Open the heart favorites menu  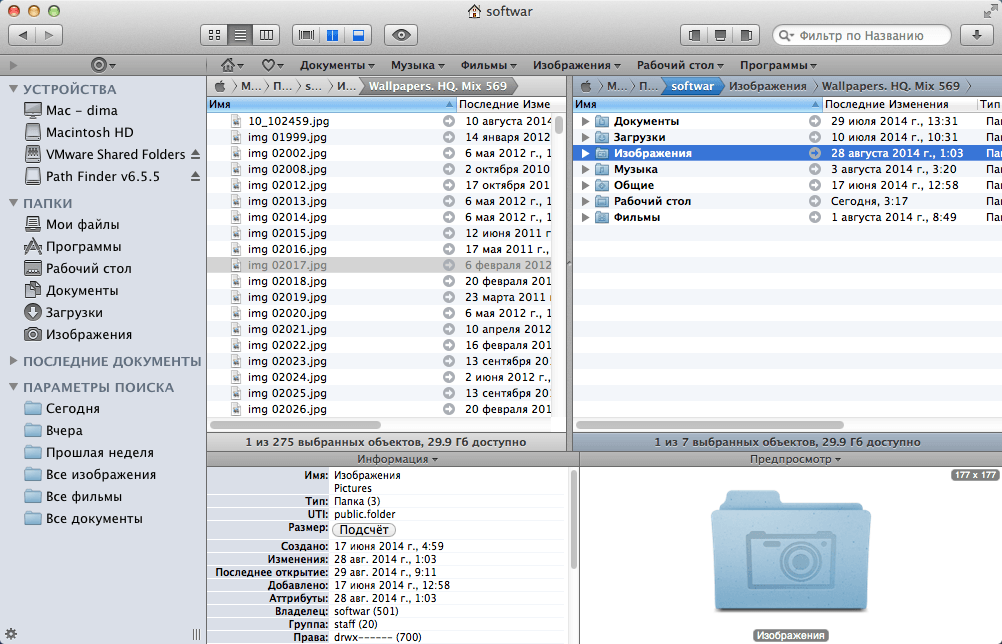coord(272,65)
